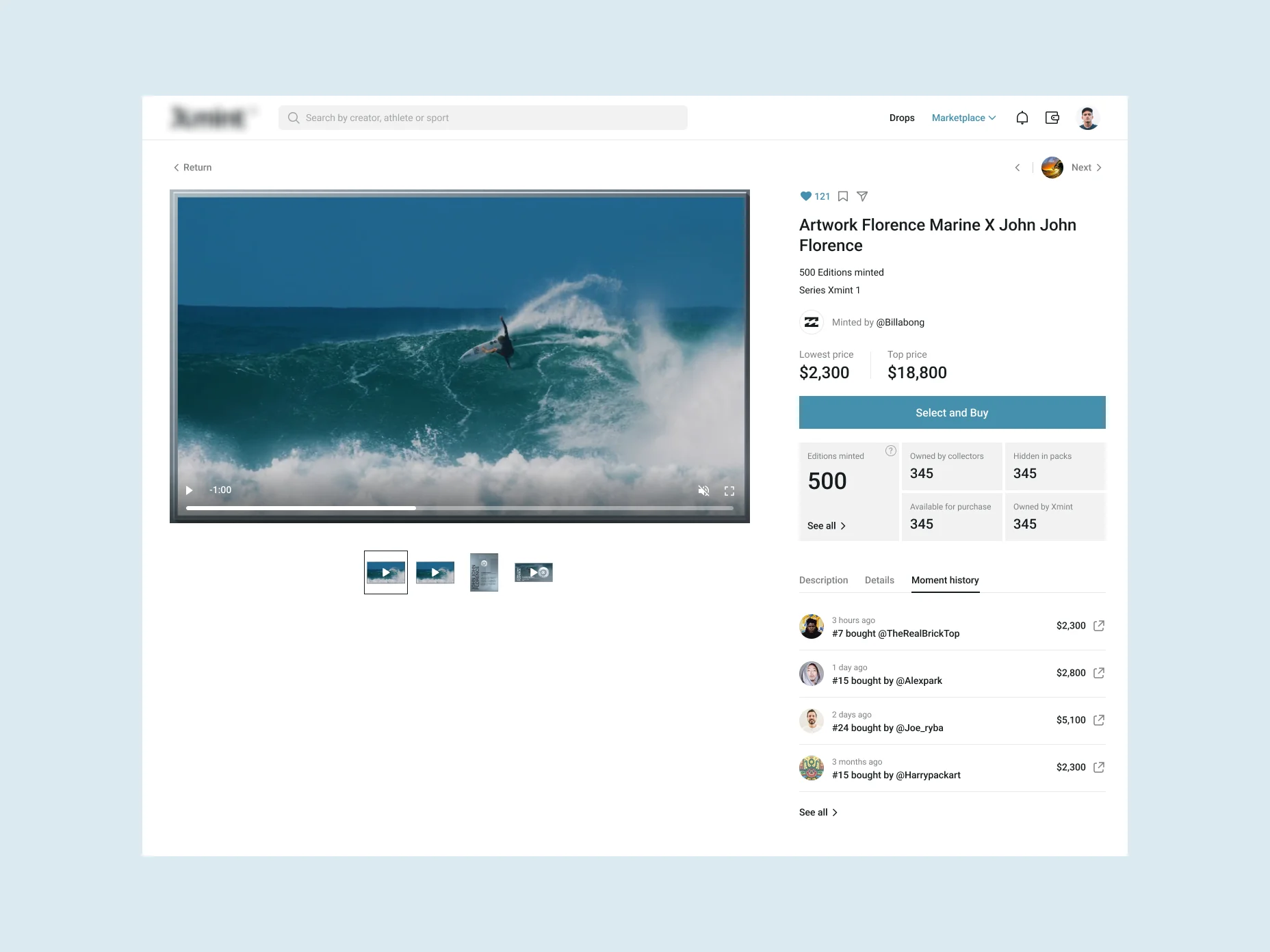Bookmark this moment for later

pos(842,196)
